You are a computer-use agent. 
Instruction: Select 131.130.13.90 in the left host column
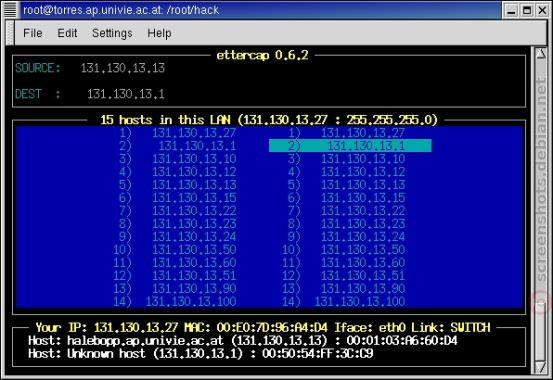(x=175, y=289)
